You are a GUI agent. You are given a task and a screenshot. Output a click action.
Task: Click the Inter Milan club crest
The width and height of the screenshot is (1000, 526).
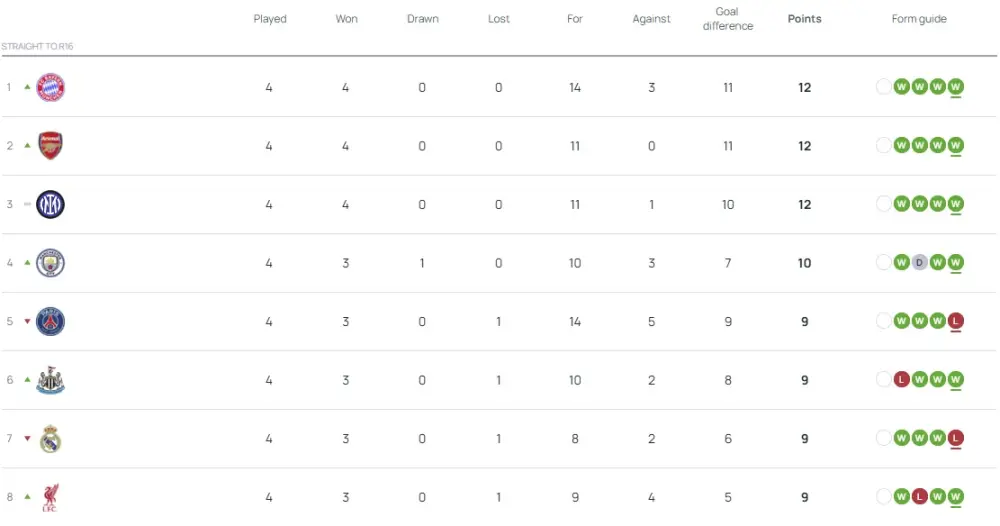point(50,205)
